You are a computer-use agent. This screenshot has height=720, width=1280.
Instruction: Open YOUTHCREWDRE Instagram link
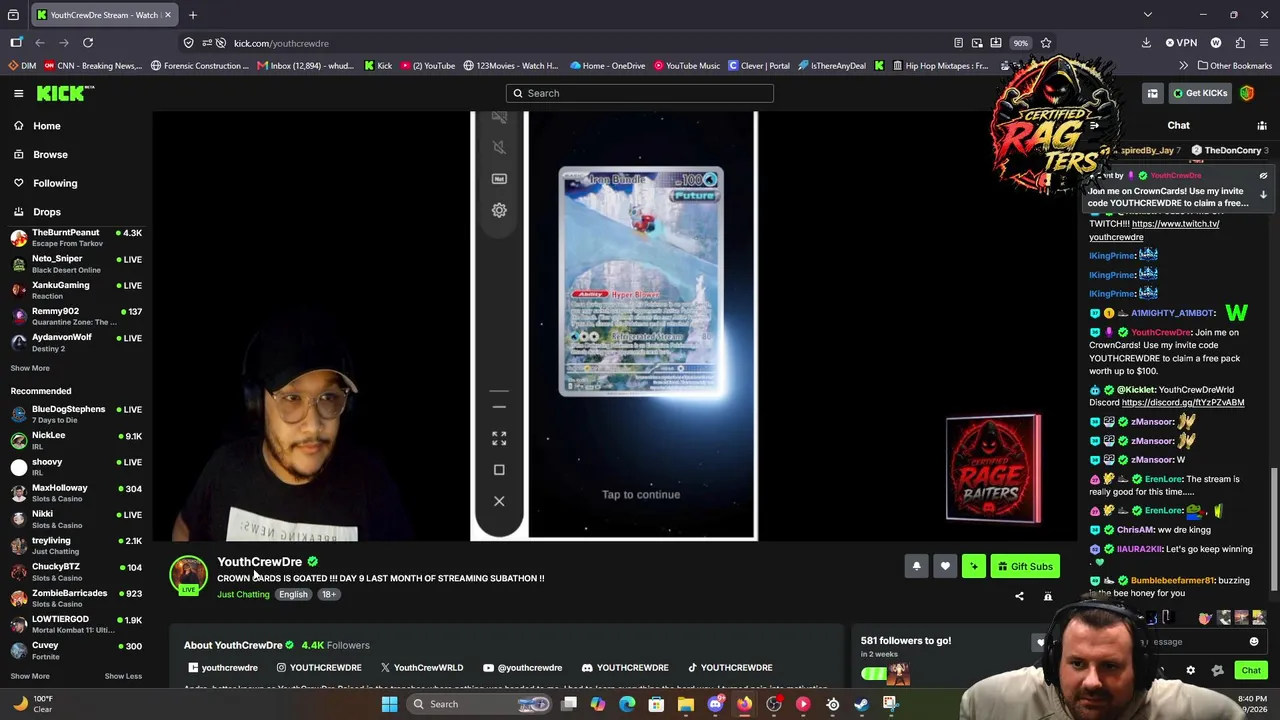pos(319,668)
